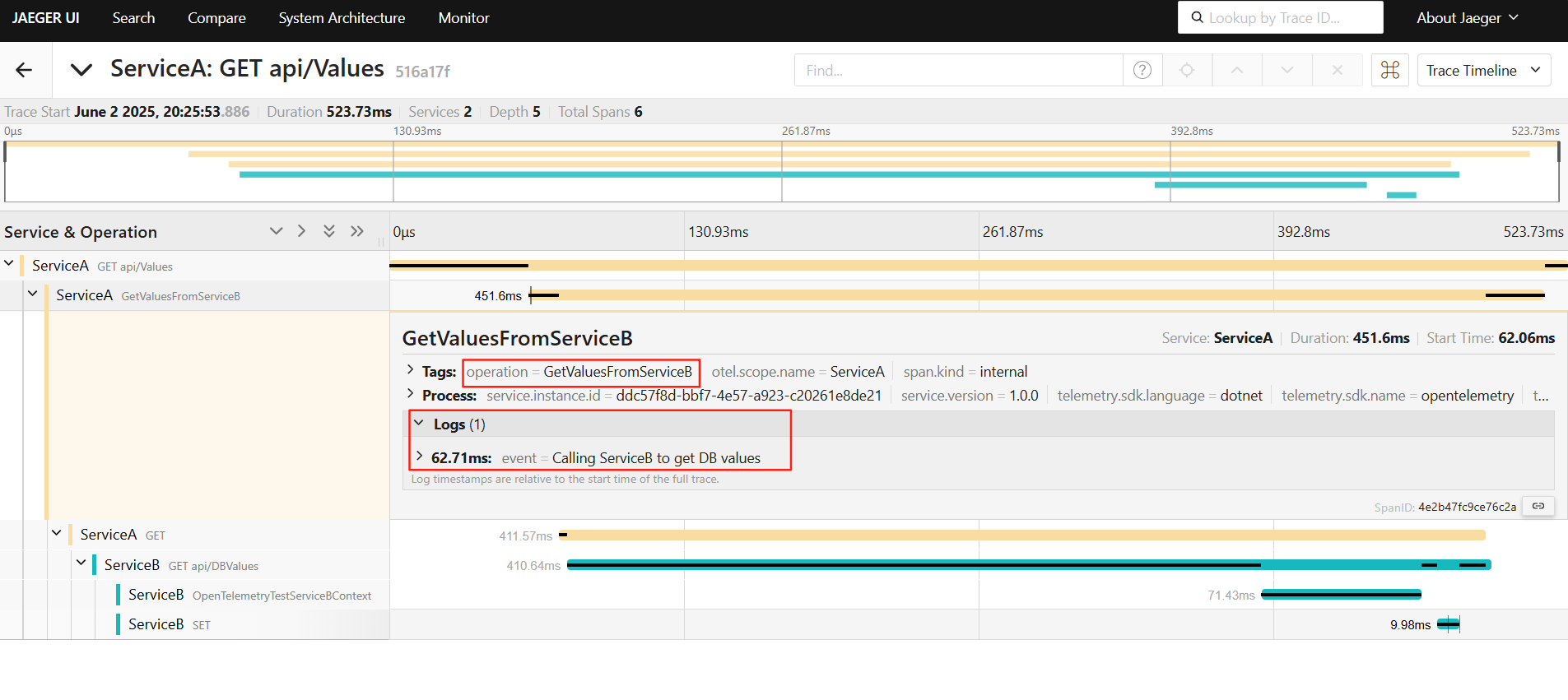
Task: Click the Start Time: 62.06ms detail
Action: pyautogui.click(x=1491, y=338)
